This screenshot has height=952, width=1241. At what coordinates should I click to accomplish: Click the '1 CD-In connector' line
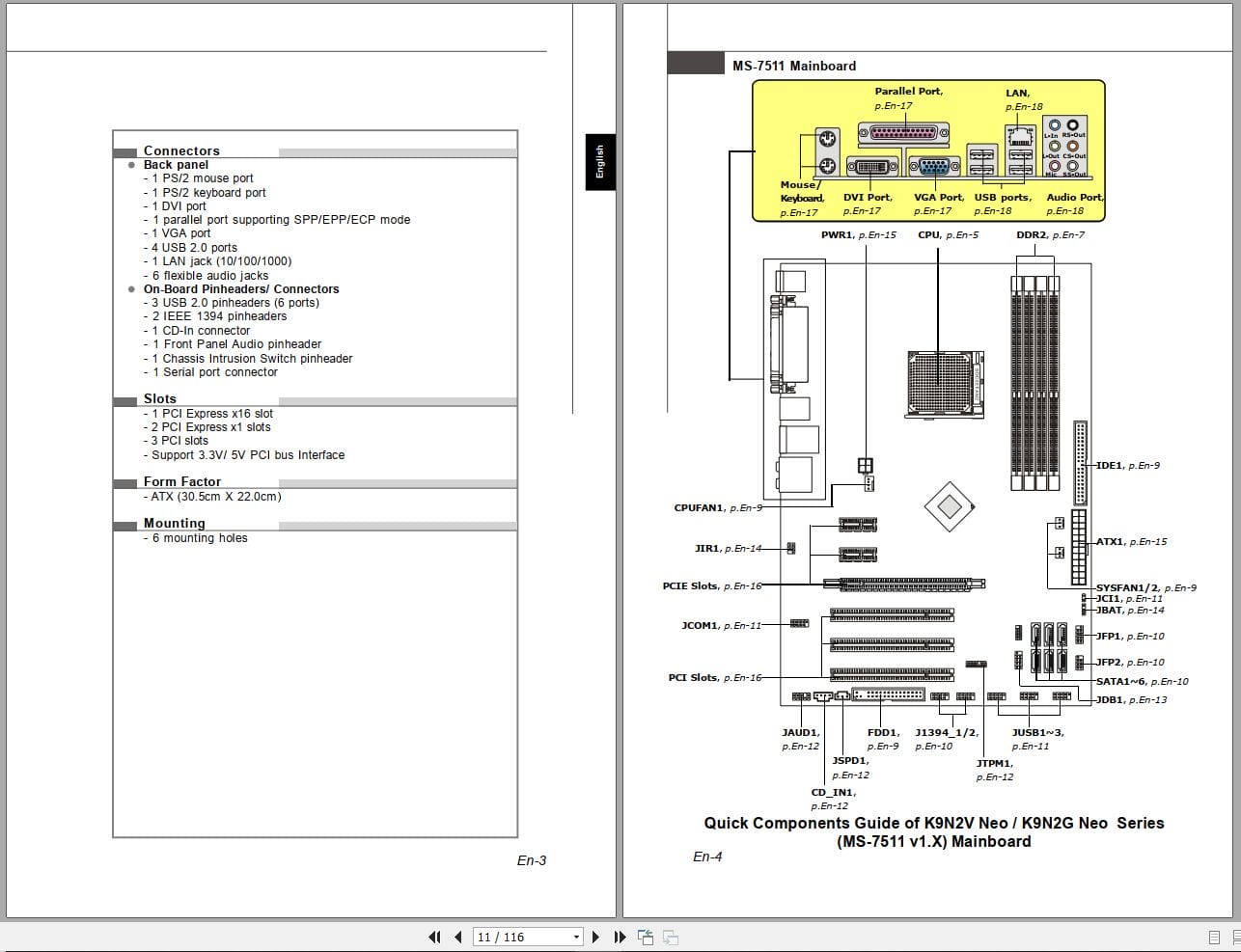198,330
